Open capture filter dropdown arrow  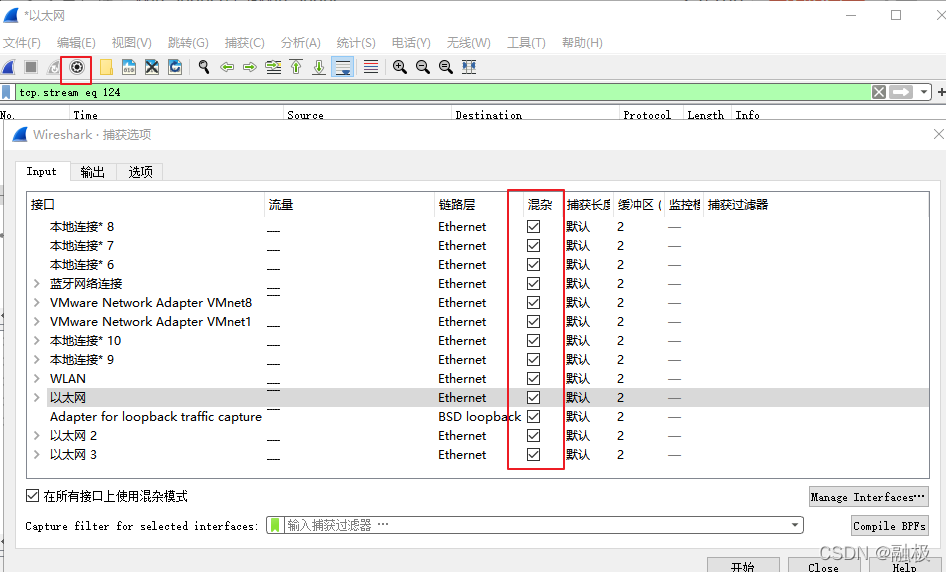point(795,526)
